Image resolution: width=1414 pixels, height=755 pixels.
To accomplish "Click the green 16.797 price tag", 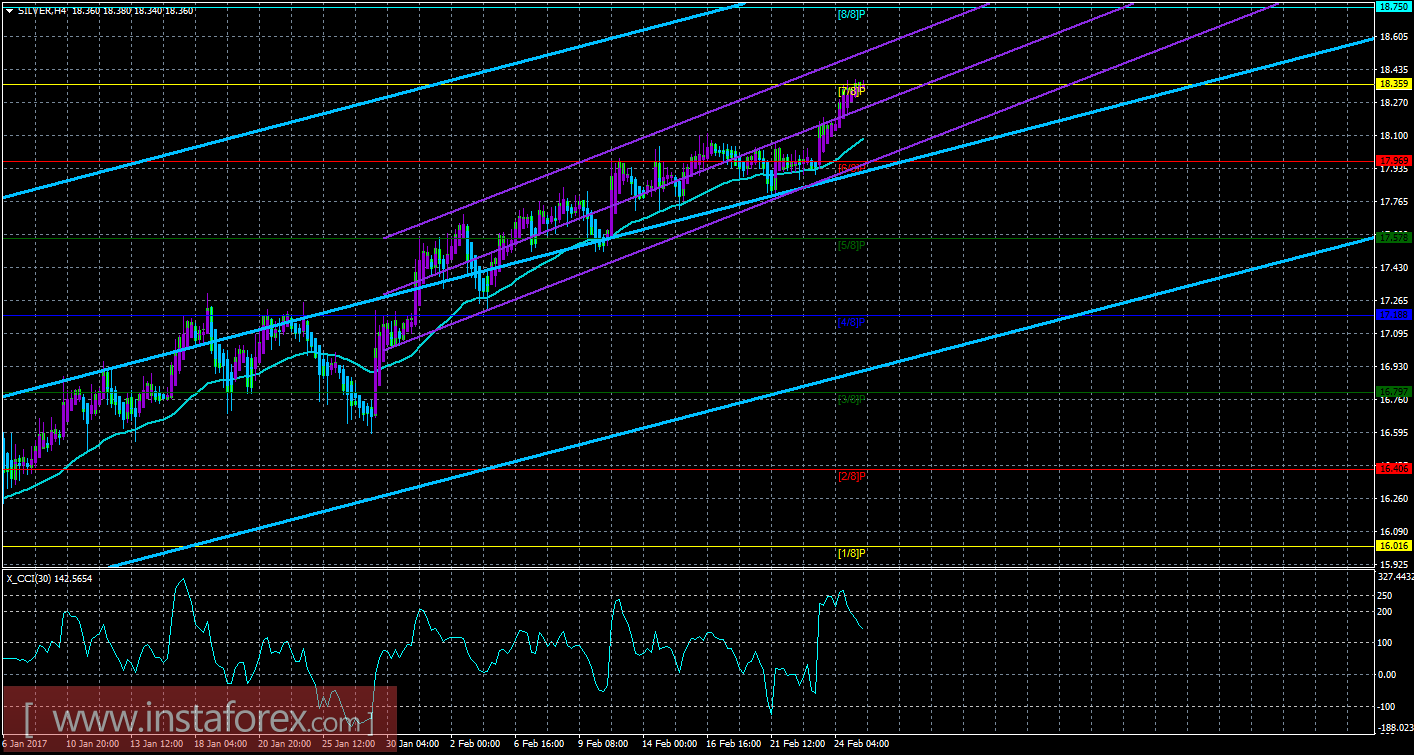I will 1393,391.
